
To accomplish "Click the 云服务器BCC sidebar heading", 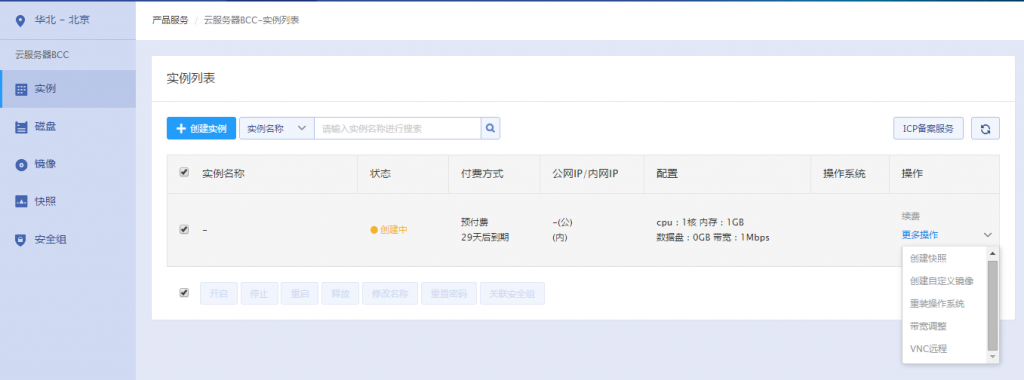I will point(42,55).
